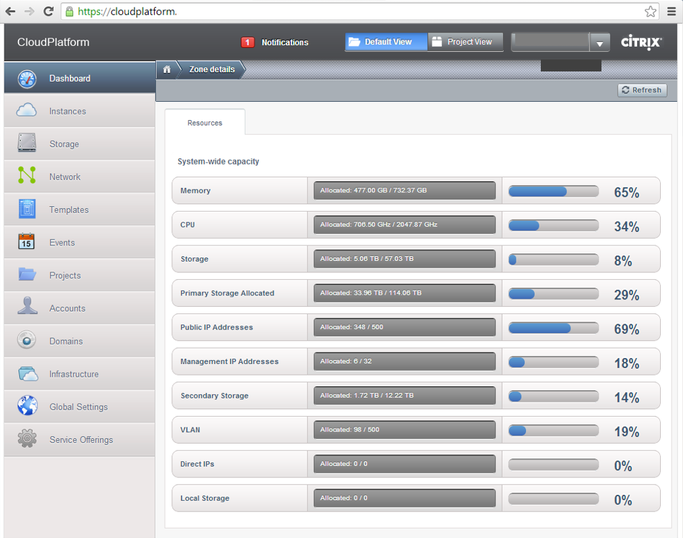The width and height of the screenshot is (683, 538).
Task: Reload the page with browser refresh icon
Action: pyautogui.click(x=48, y=11)
